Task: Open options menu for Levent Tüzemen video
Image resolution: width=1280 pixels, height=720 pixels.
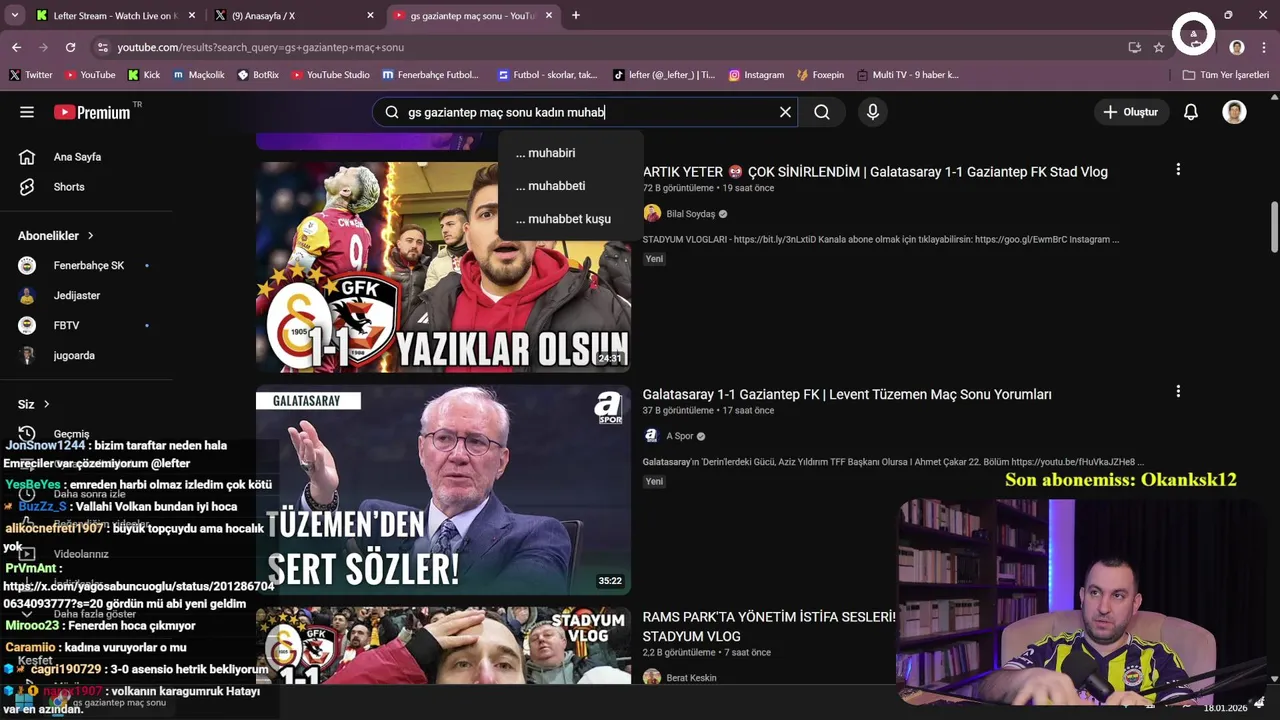Action: pos(1178,392)
